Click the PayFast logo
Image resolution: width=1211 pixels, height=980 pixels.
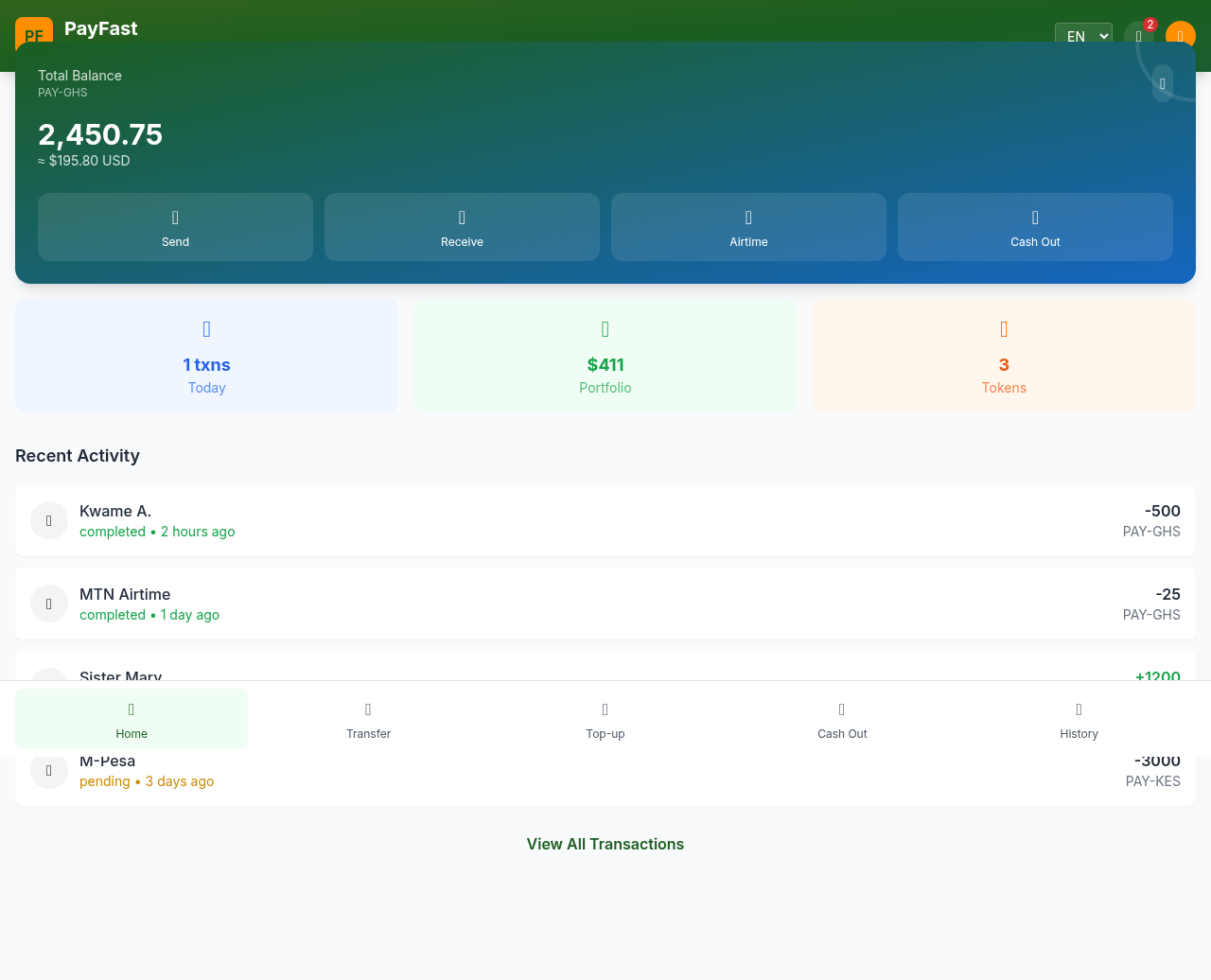coord(76,29)
